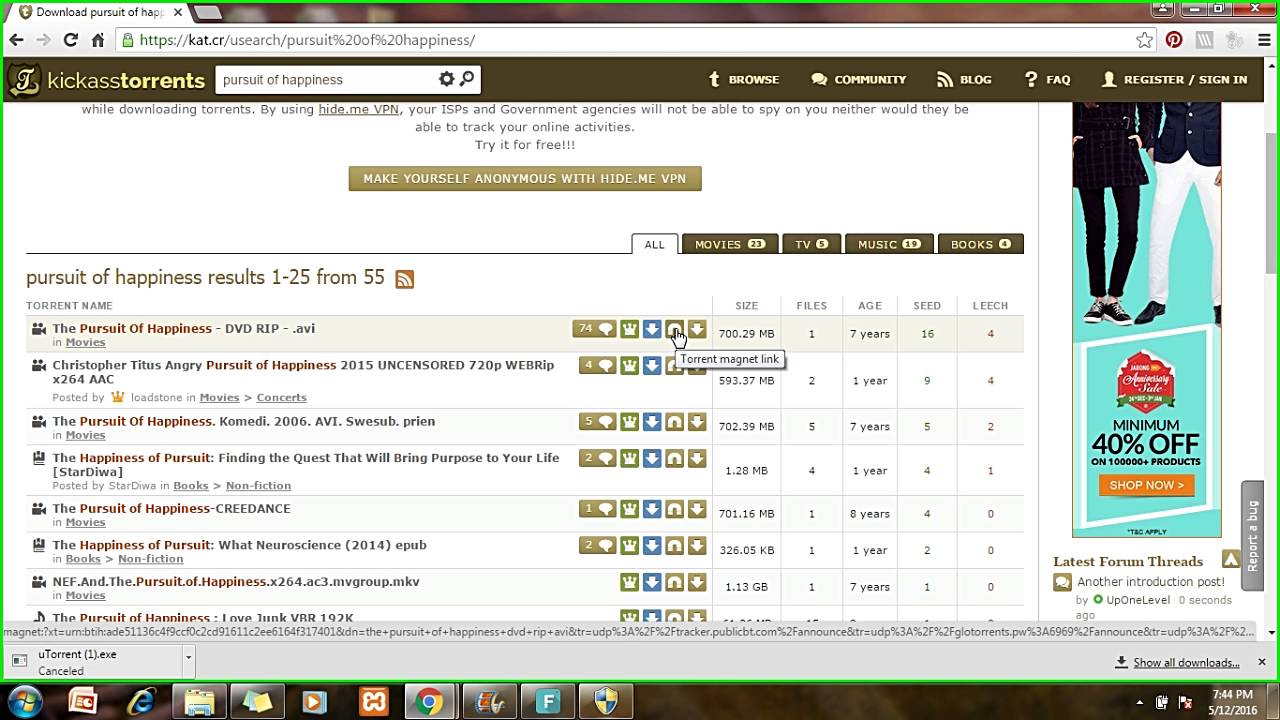The width and height of the screenshot is (1280, 720).
Task: Open the 4 comments icon on Christopher Titus row
Action: pos(598,366)
